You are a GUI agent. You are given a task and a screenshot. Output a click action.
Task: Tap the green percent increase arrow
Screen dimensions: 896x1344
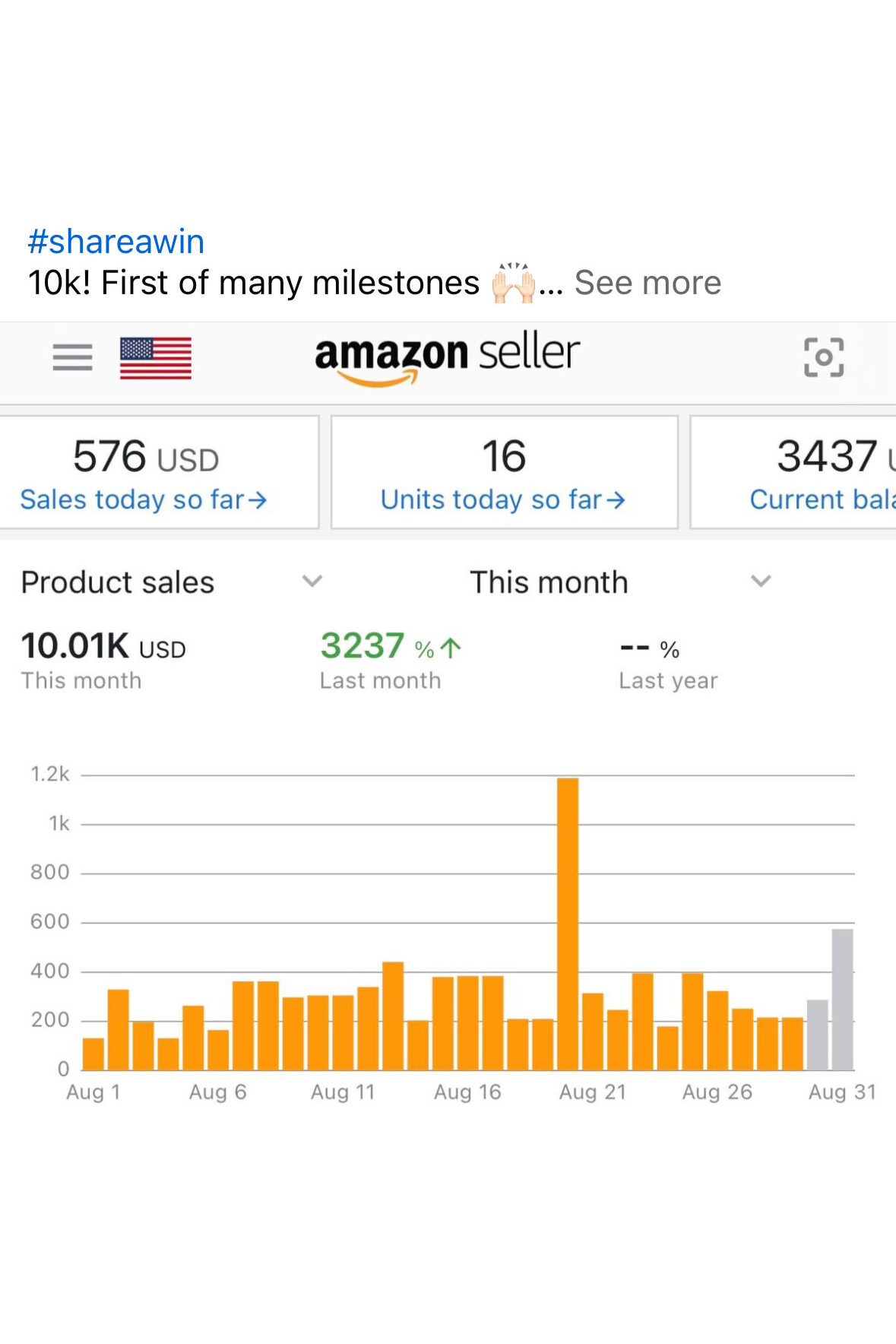coord(451,648)
